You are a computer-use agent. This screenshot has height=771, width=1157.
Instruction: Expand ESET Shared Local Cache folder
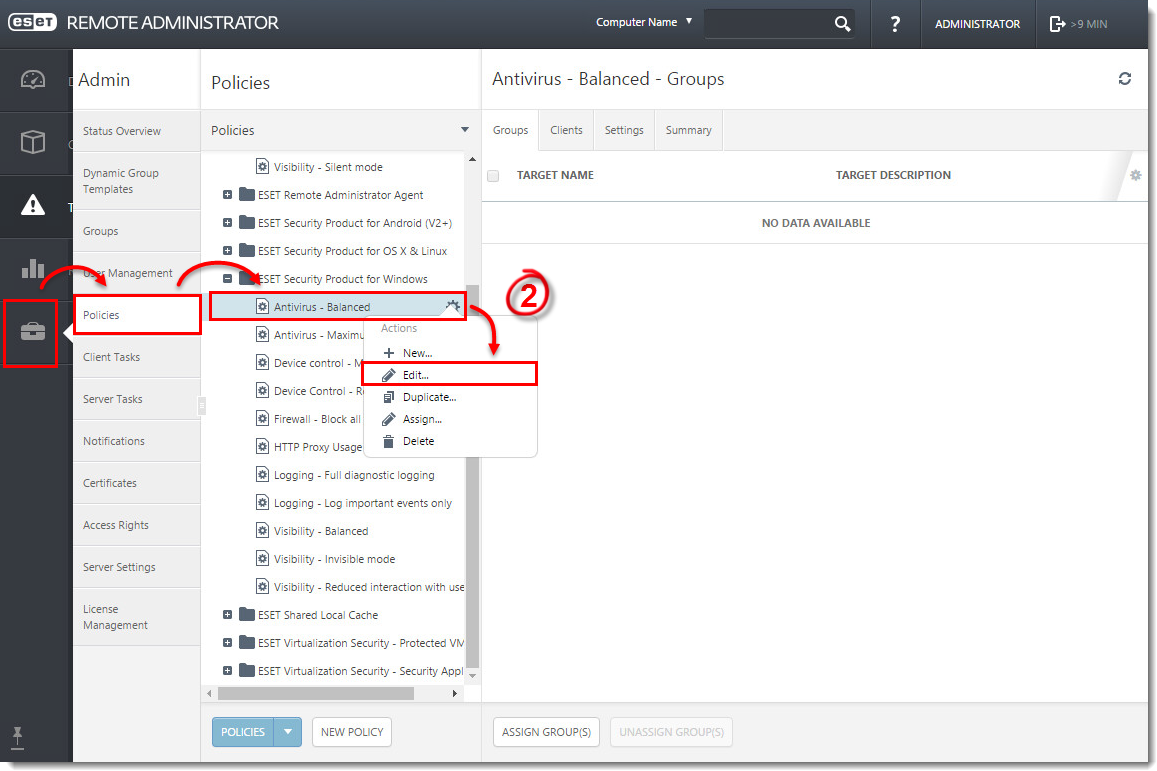click(227, 615)
